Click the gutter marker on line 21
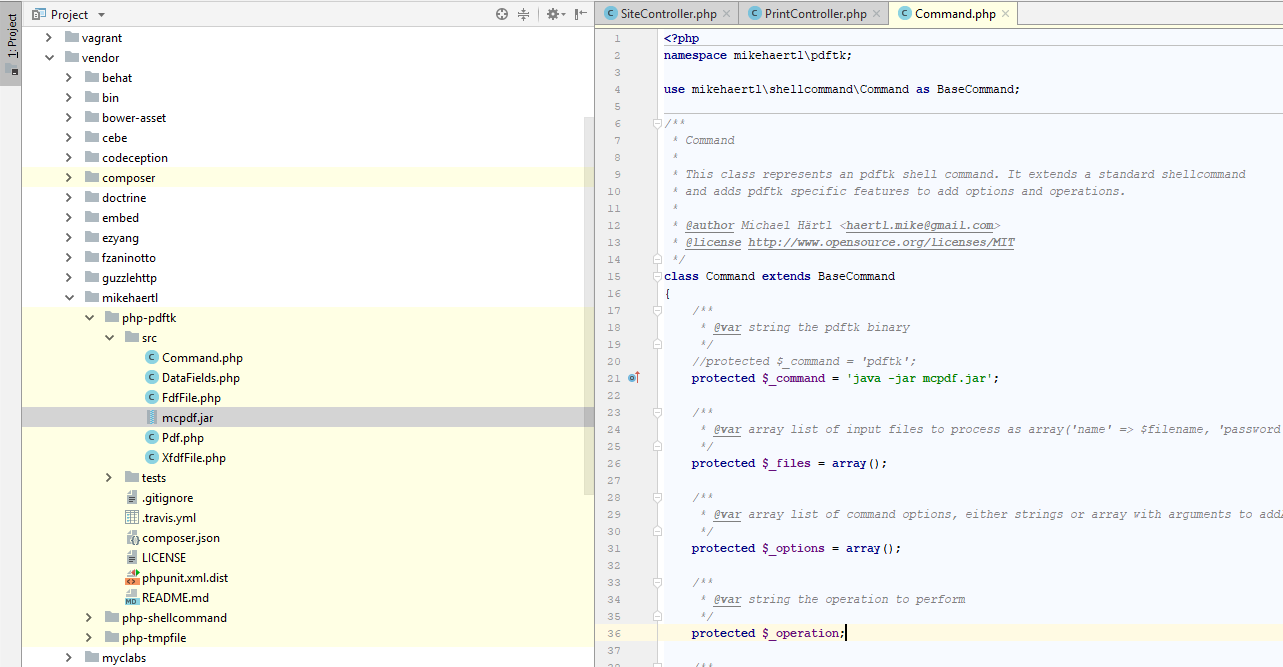This screenshot has width=1283, height=667. pos(633,378)
